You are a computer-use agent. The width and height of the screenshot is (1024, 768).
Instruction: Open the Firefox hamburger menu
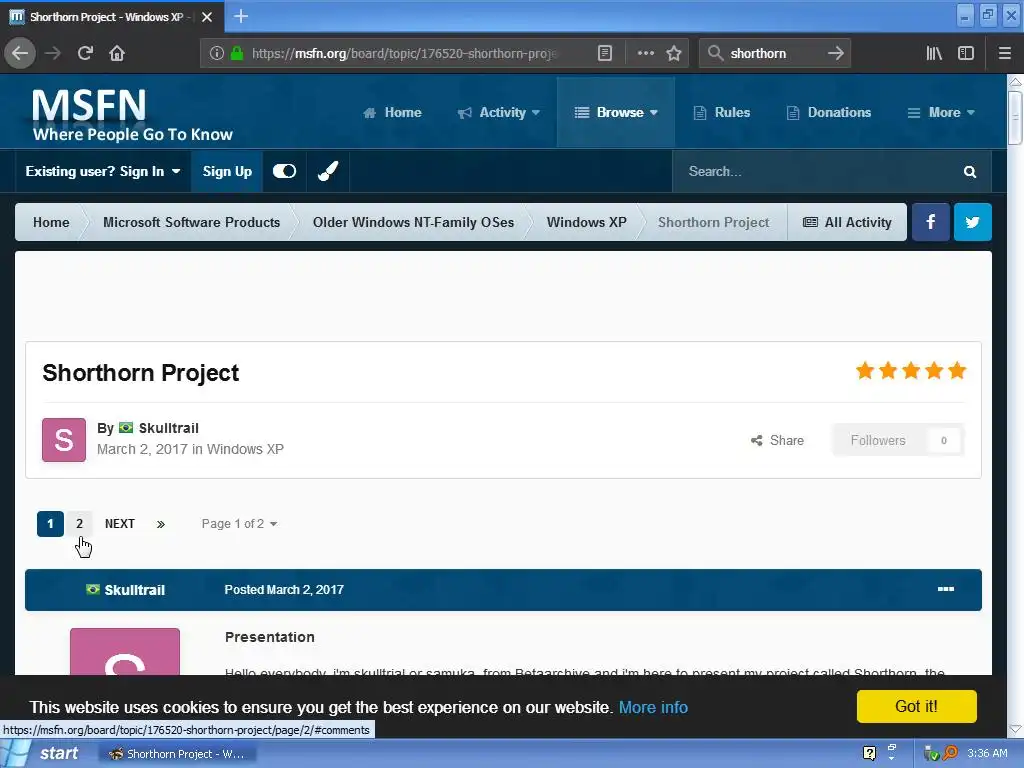click(1004, 53)
